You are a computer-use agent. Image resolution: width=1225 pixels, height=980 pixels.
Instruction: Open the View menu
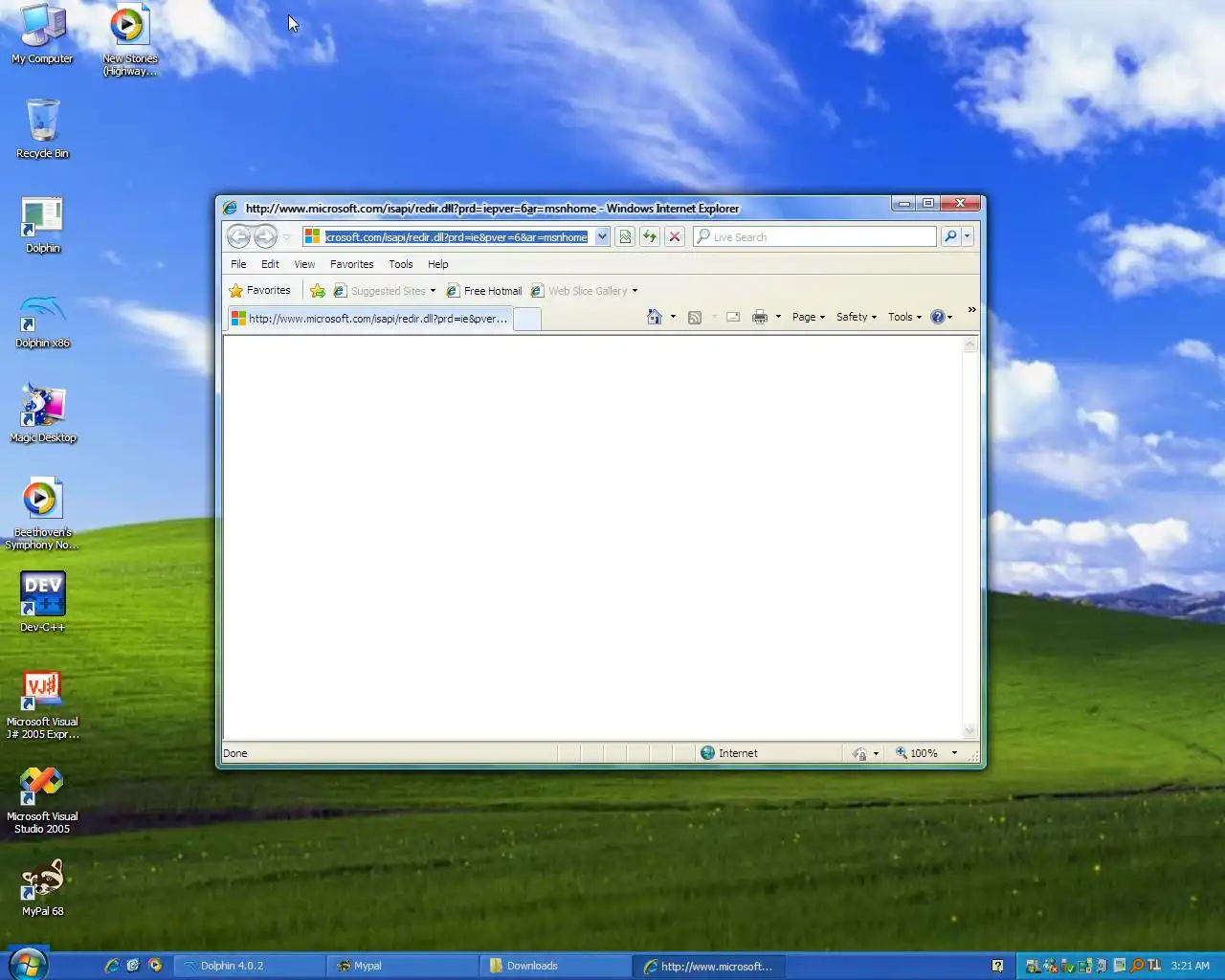tap(304, 264)
